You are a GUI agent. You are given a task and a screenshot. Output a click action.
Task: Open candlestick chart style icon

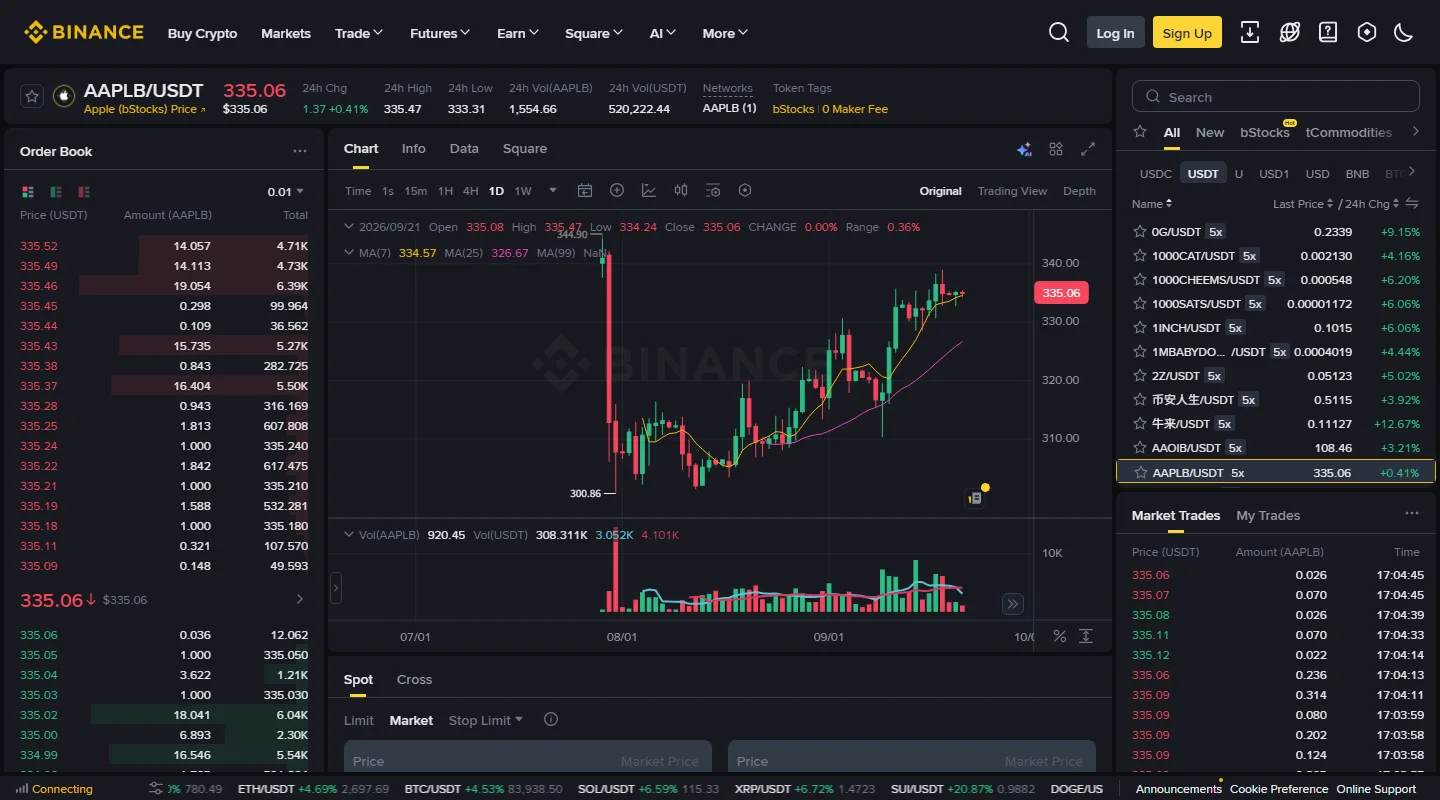[681, 191]
